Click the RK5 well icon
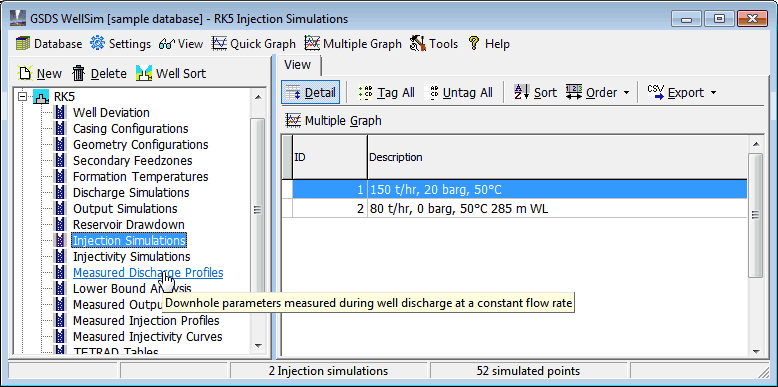This screenshot has height=387, width=778. tap(41, 97)
